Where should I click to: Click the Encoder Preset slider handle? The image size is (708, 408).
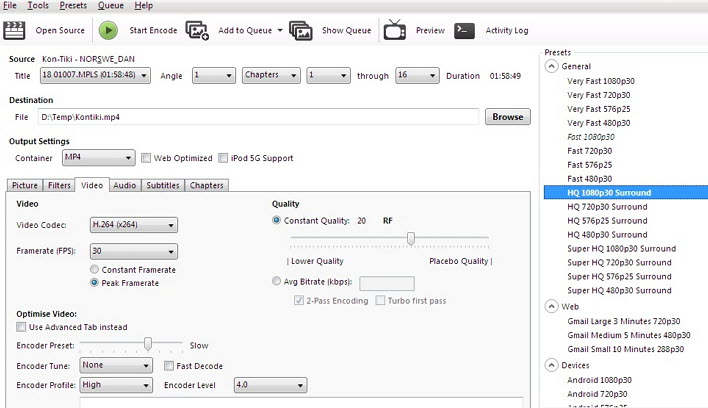[148, 344]
